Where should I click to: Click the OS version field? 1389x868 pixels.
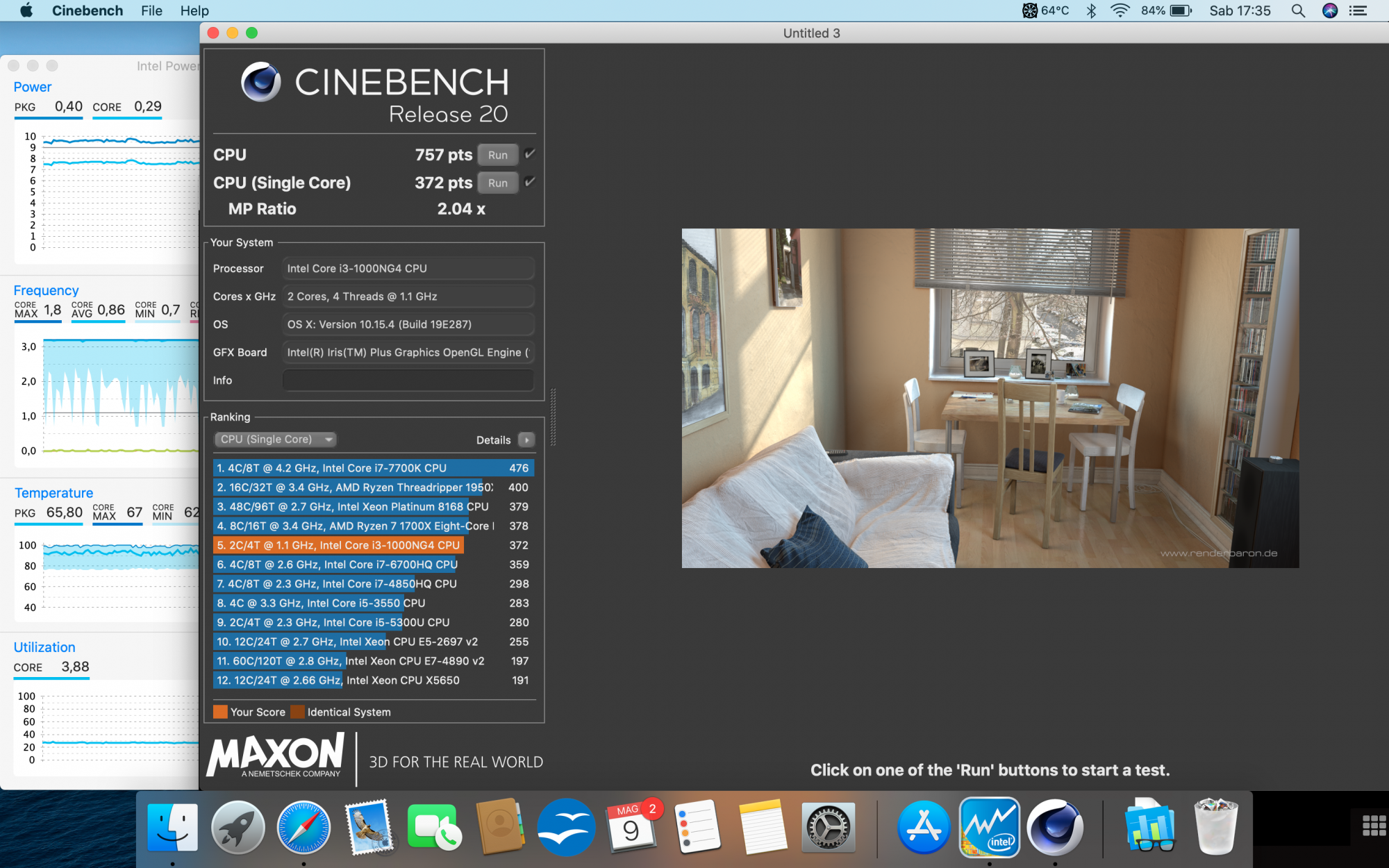pos(408,324)
